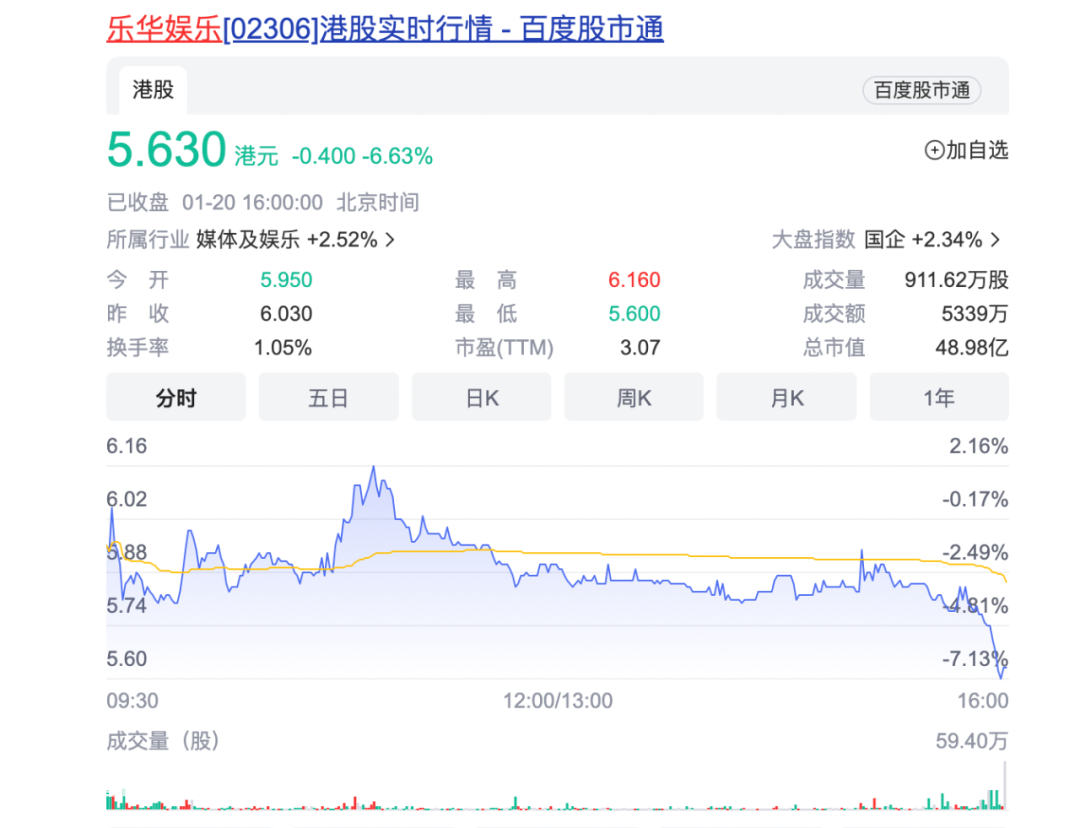
Task: Switch to the 五日 chart tab
Action: click(329, 397)
